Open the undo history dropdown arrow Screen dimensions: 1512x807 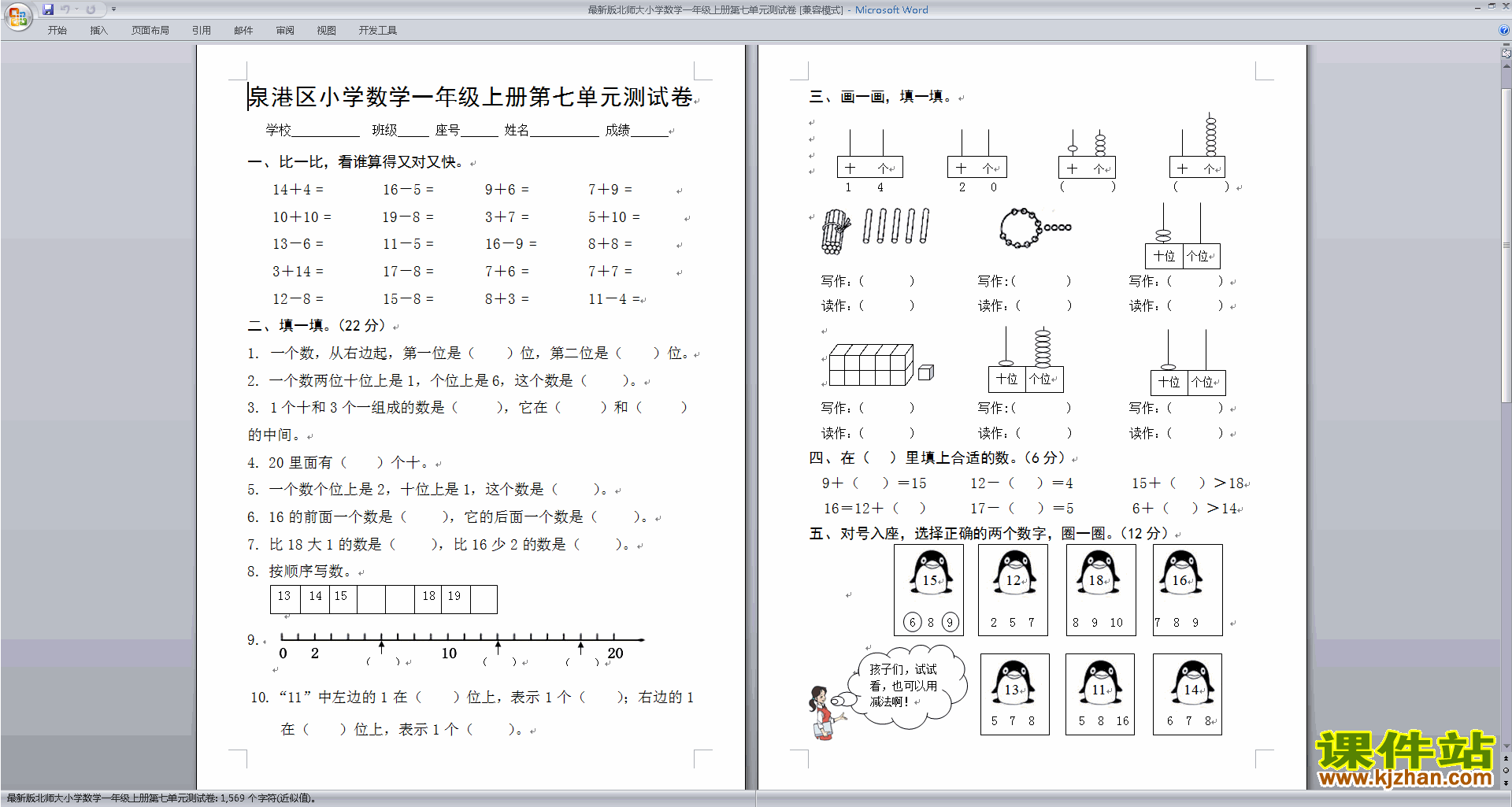tap(77, 9)
